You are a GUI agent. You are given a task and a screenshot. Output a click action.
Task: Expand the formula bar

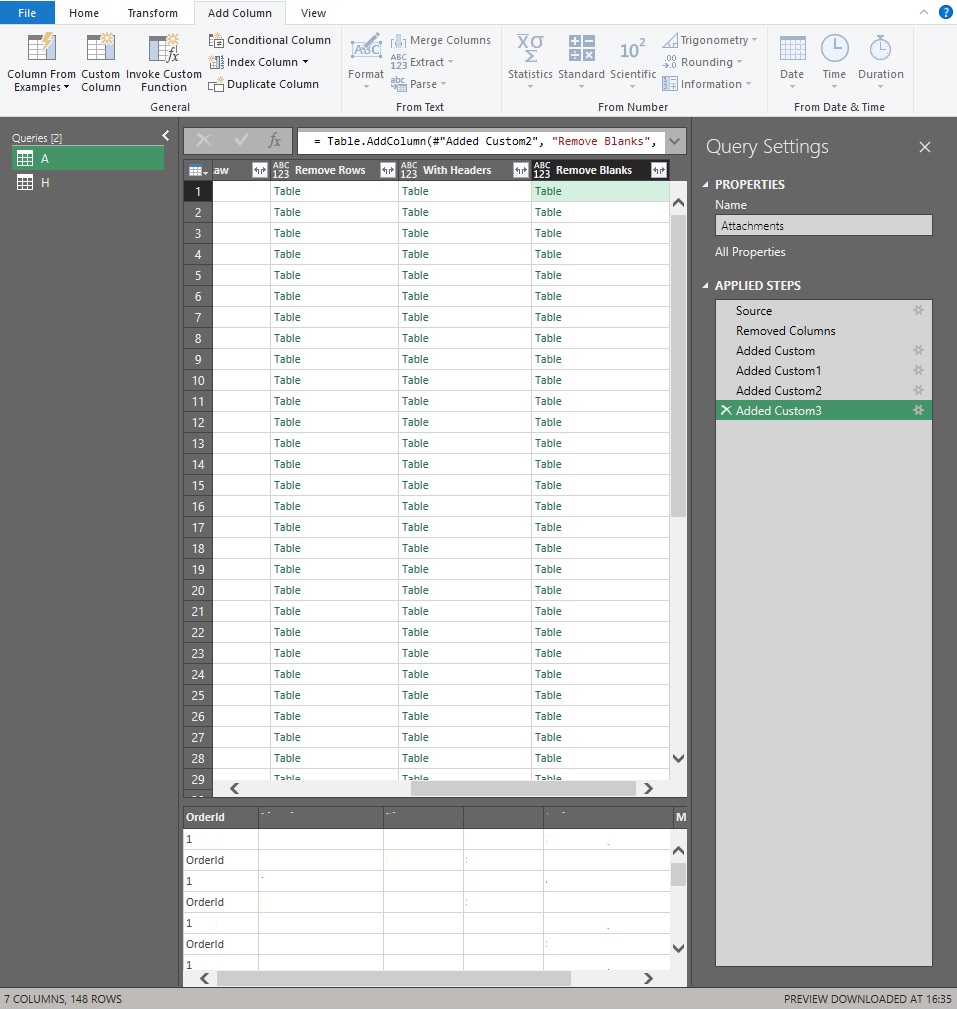coord(675,141)
